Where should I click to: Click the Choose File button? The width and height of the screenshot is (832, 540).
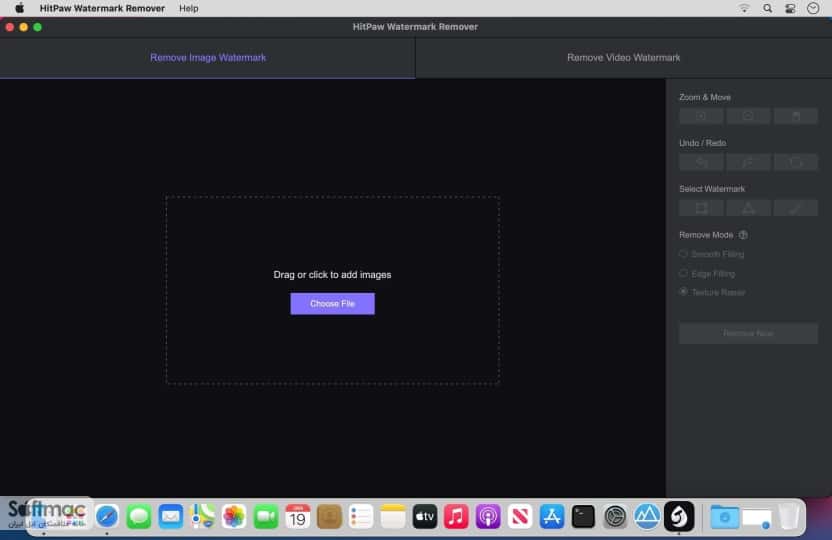click(332, 304)
